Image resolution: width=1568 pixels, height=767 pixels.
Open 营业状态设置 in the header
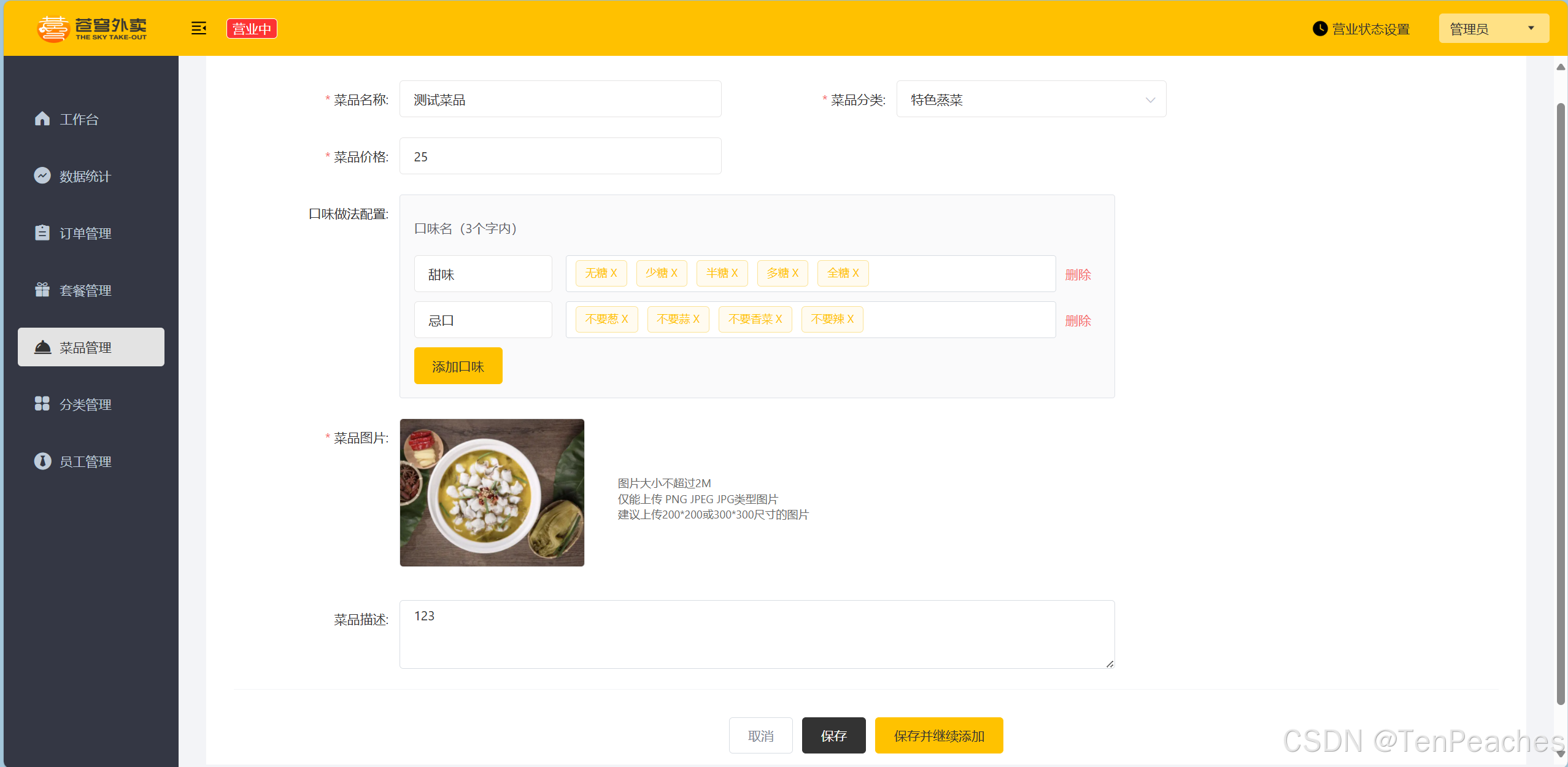click(x=1361, y=29)
